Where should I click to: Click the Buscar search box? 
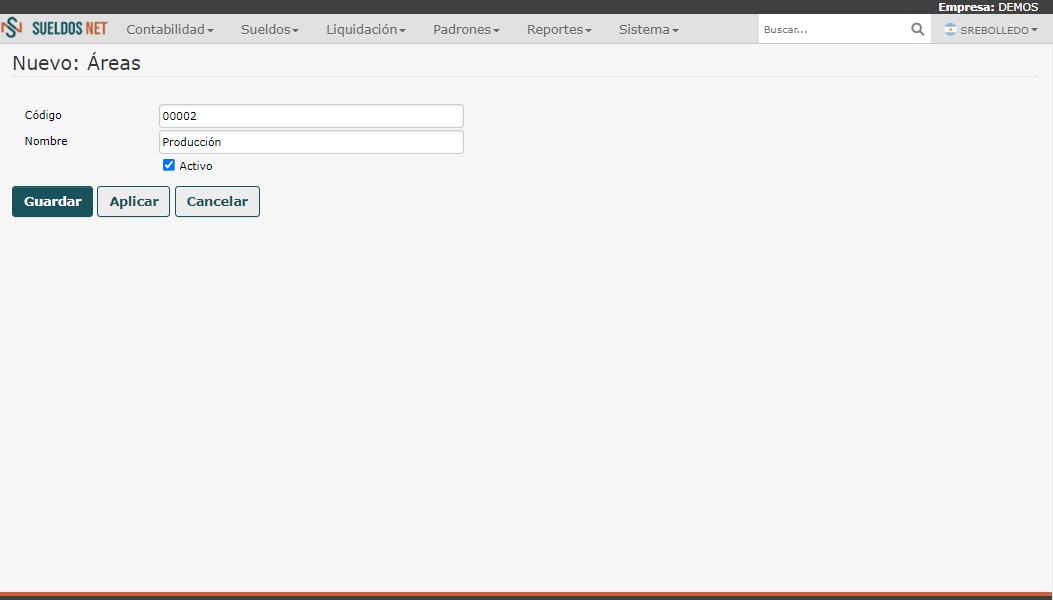[835, 30]
